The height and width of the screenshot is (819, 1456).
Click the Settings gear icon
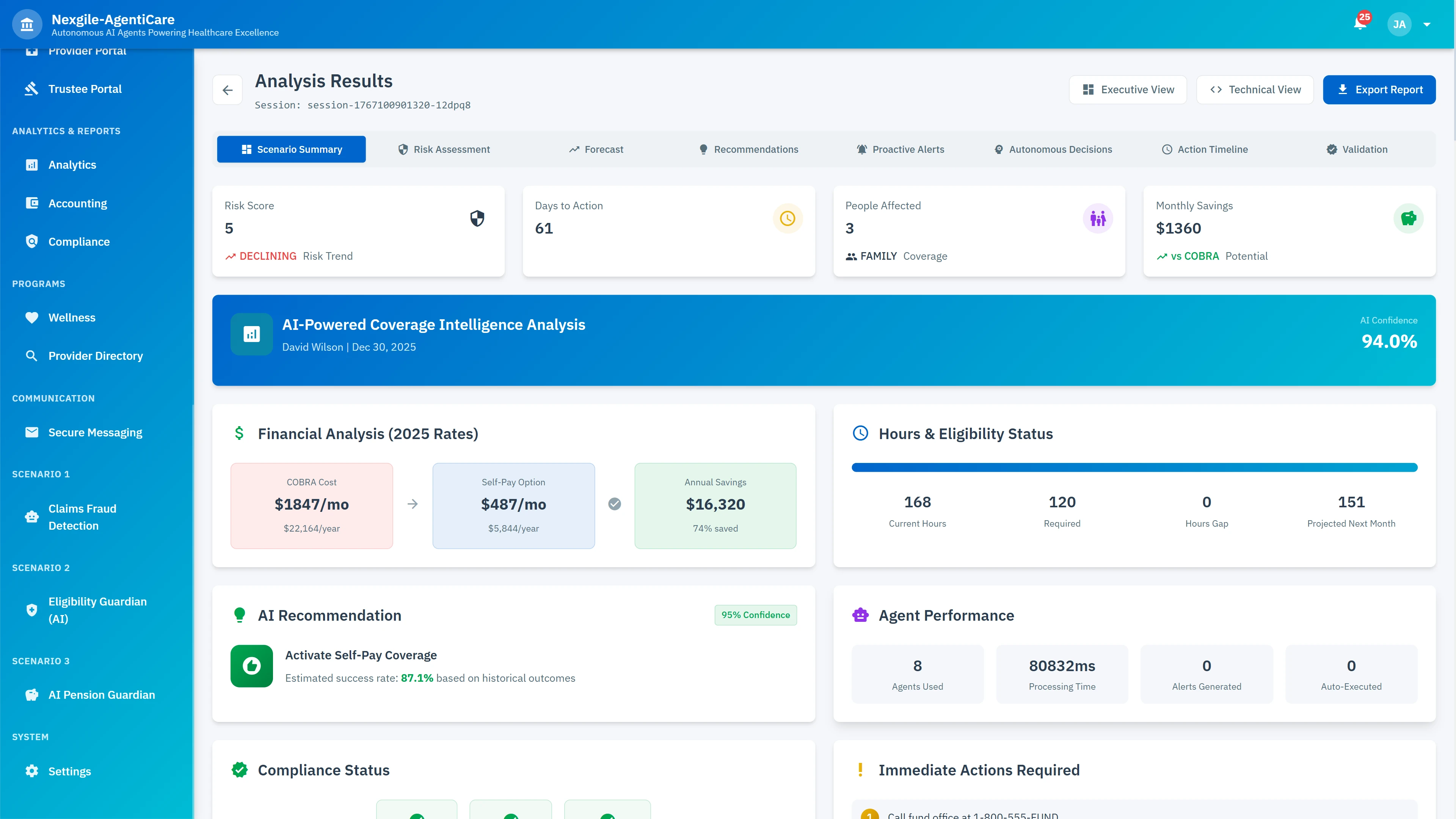click(32, 770)
